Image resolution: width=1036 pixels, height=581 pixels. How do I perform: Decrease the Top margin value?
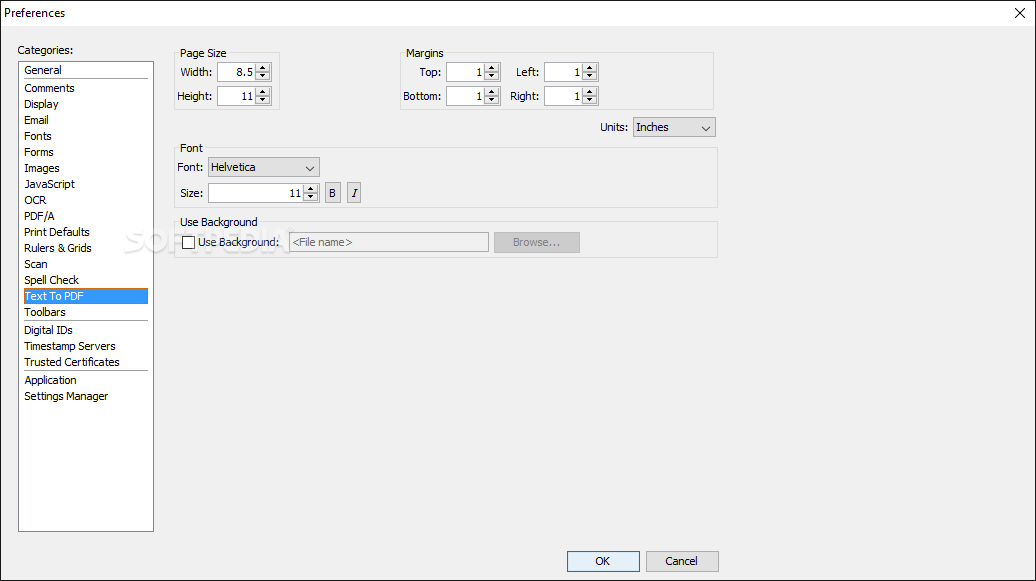[492, 76]
